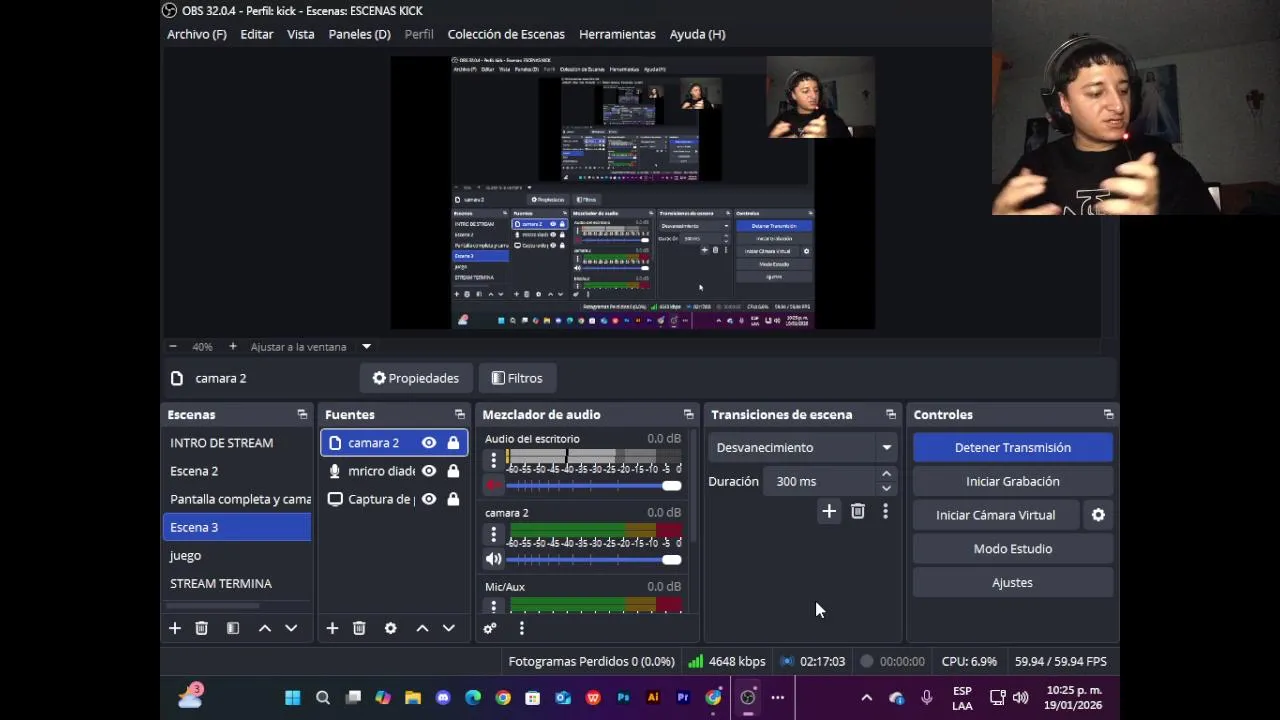Add a new scene with the plus icon
Viewport: 1280px width, 720px height.
coord(175,628)
